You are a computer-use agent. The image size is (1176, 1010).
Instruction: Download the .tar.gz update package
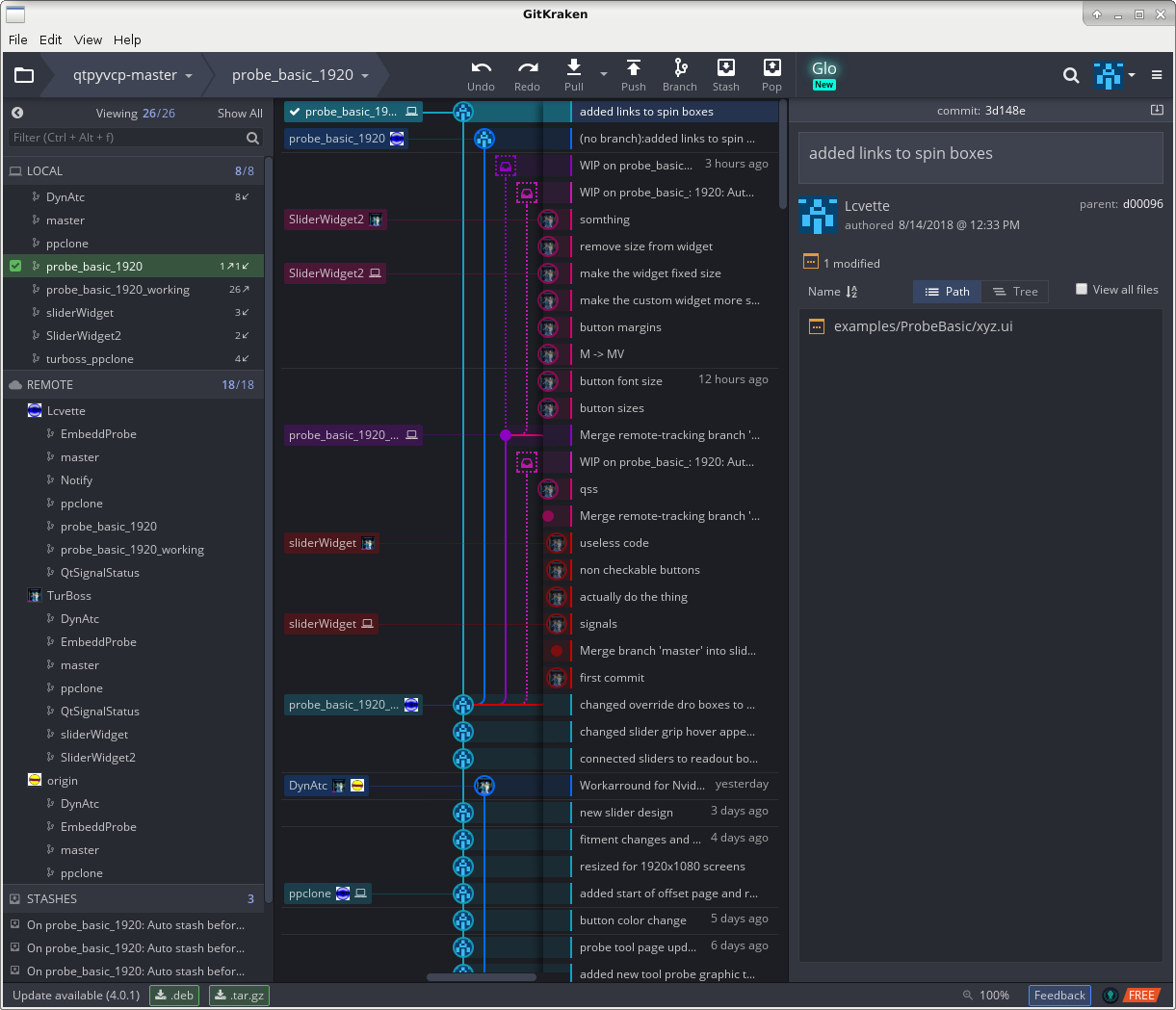point(239,996)
